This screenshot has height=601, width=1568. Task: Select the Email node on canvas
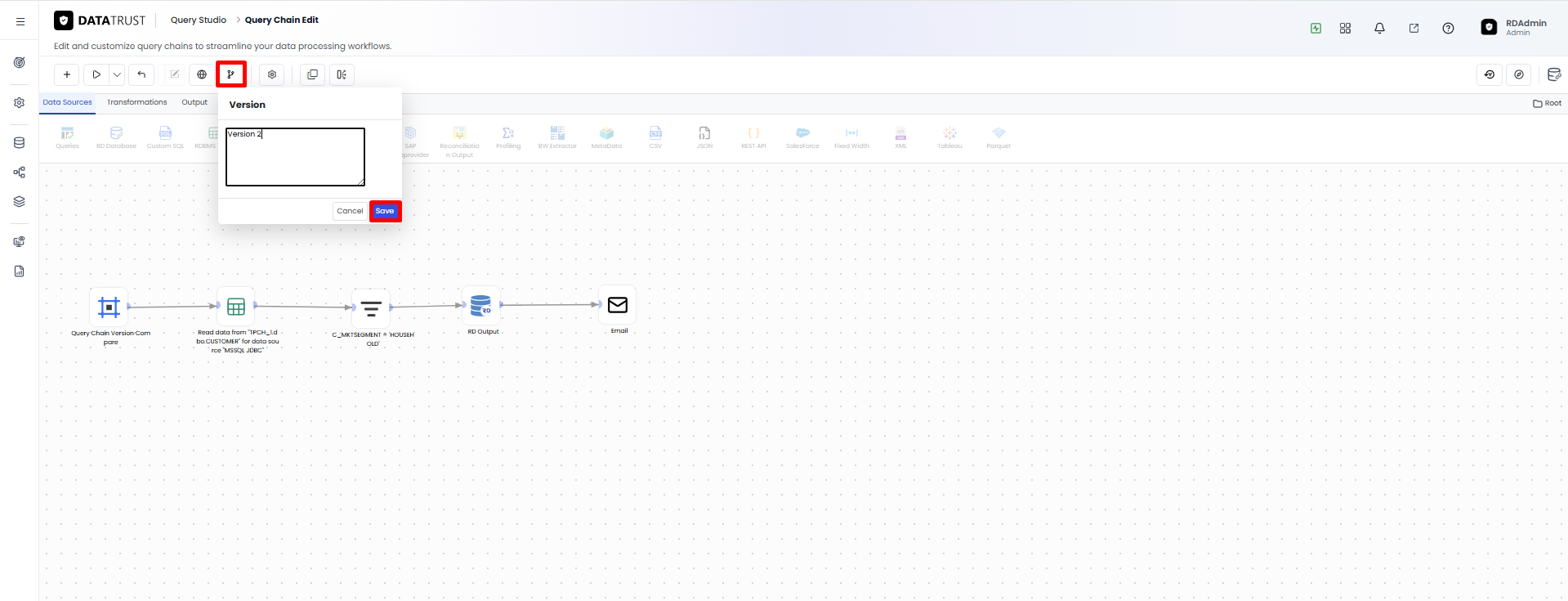pos(618,305)
